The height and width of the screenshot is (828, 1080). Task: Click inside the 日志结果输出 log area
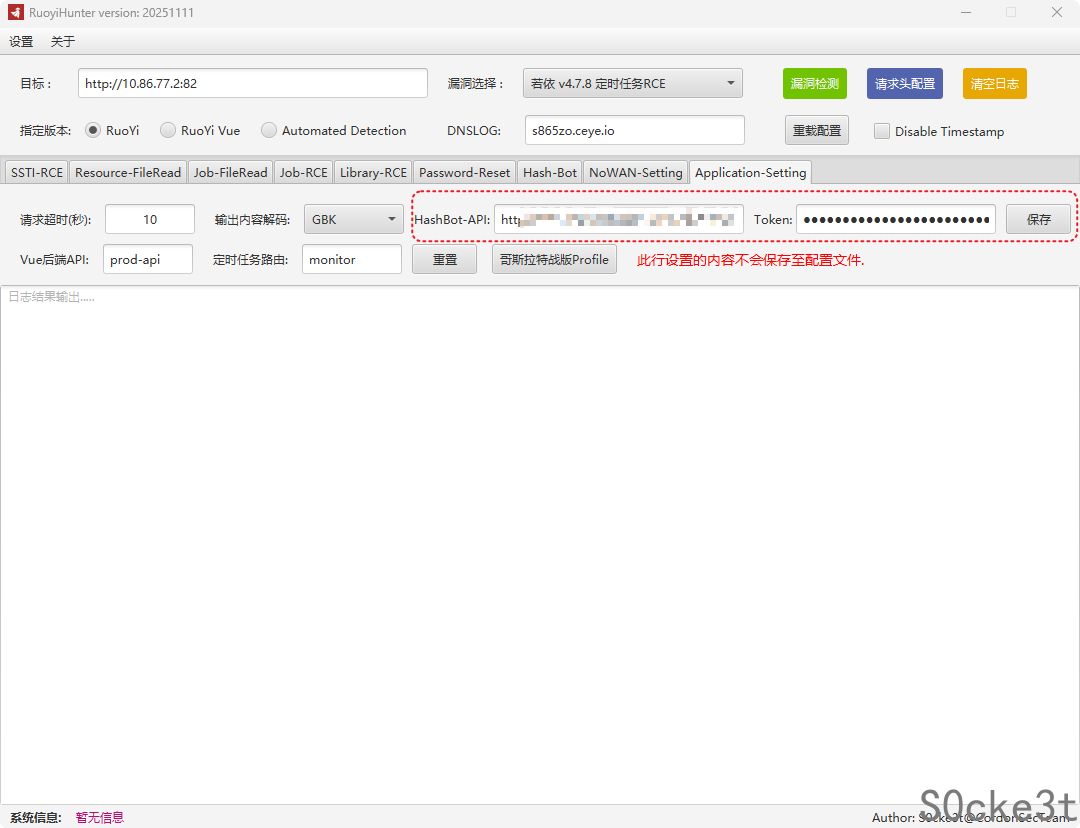[539, 544]
